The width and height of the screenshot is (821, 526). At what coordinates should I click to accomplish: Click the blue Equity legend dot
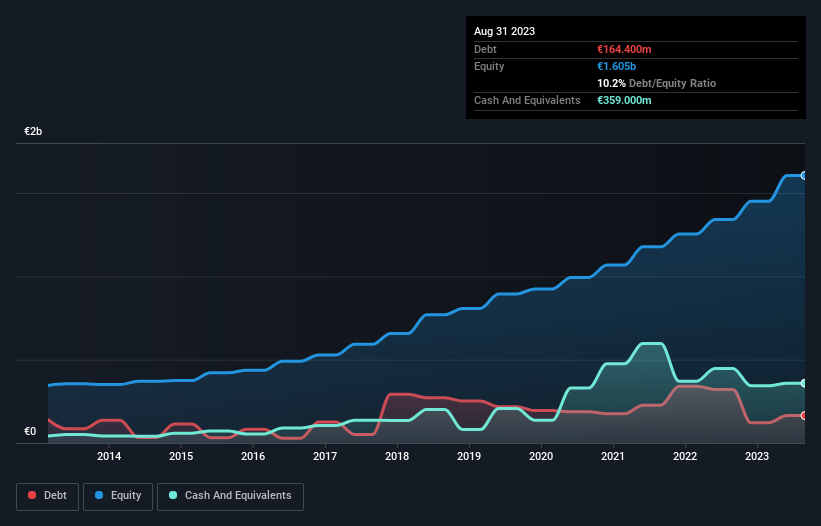click(99, 495)
